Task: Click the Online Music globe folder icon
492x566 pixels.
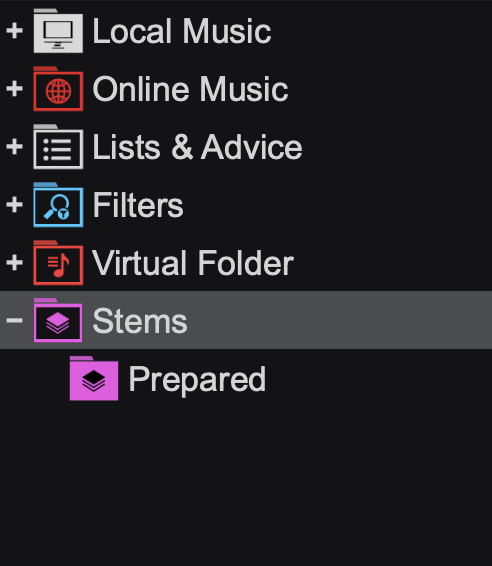Action: coord(58,89)
